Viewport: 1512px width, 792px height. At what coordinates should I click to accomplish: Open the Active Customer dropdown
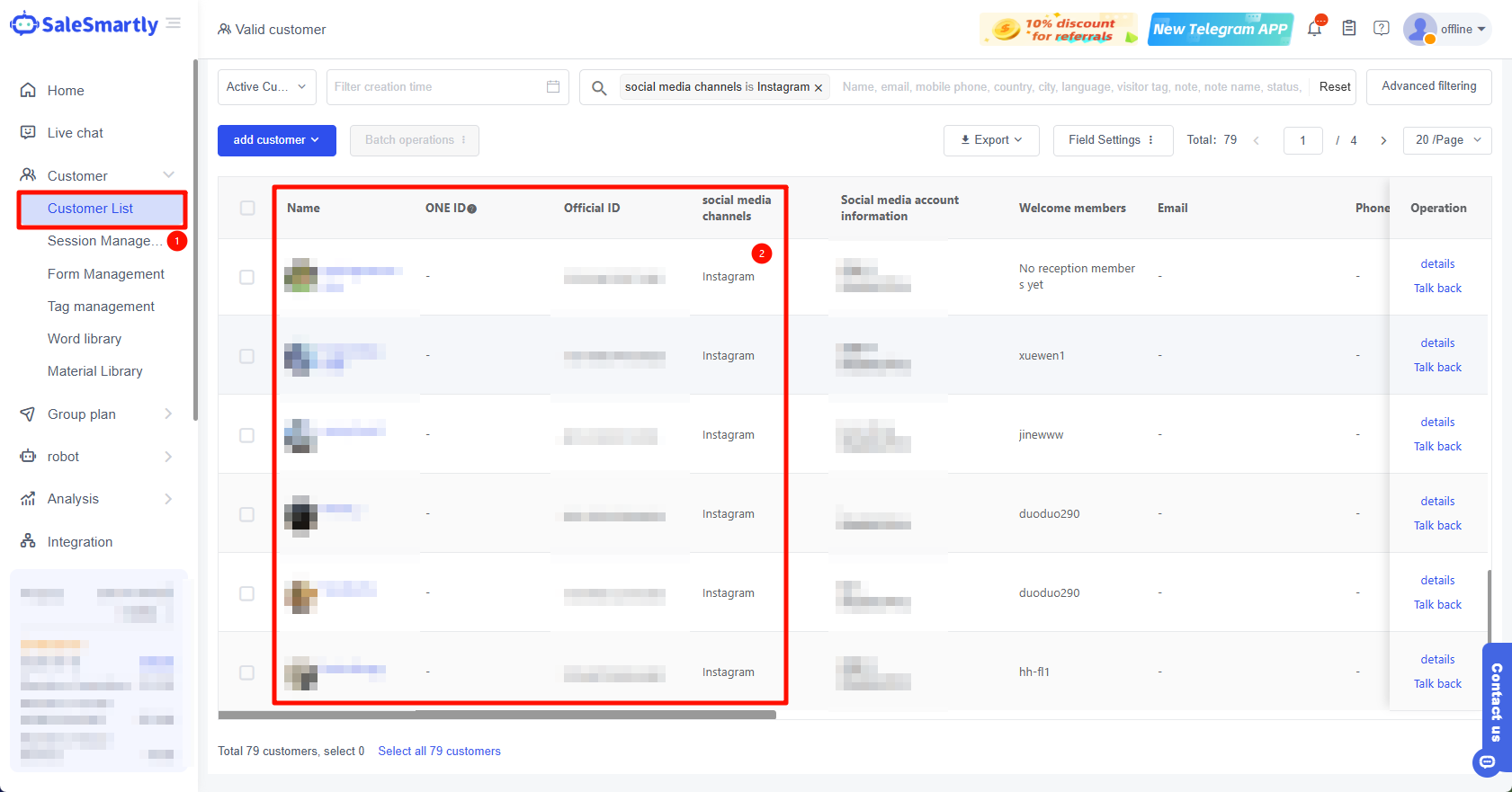(266, 87)
